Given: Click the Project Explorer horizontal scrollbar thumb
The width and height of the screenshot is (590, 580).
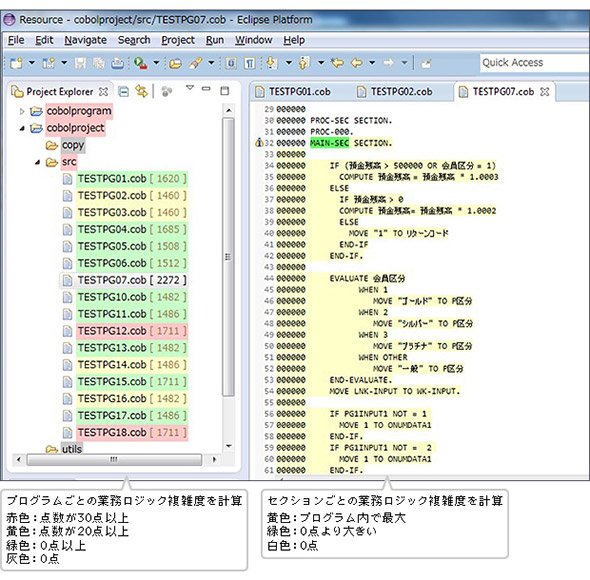Looking at the screenshot, I should click(114, 460).
